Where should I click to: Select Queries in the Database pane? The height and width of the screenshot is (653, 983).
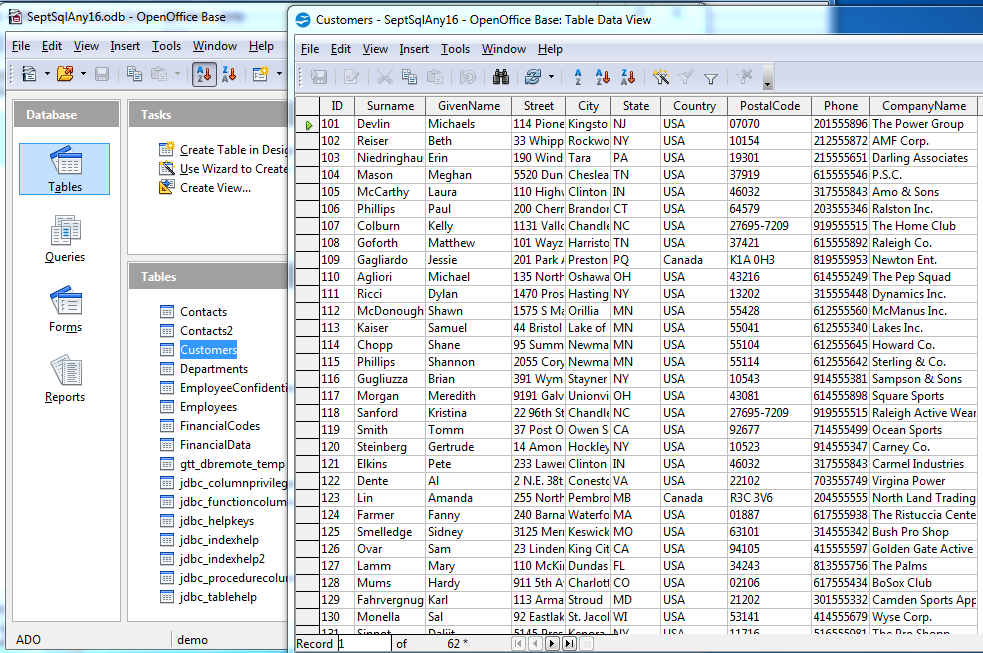65,239
